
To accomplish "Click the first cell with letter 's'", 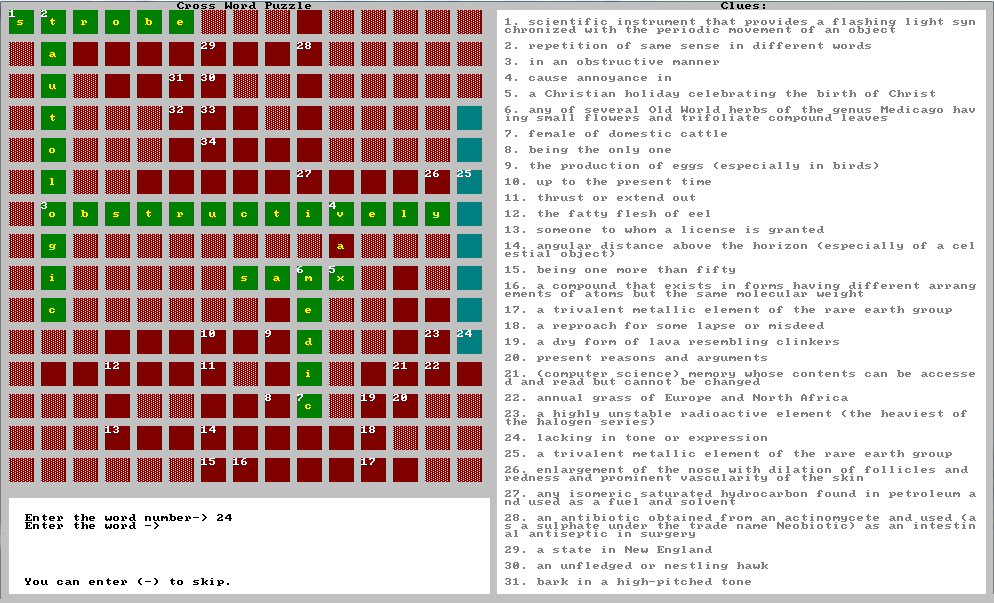I will click(21, 22).
